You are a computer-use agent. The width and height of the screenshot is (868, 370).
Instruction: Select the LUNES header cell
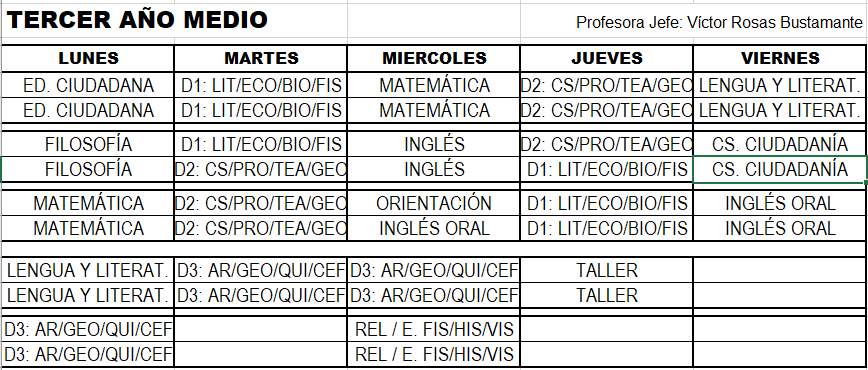click(88, 58)
